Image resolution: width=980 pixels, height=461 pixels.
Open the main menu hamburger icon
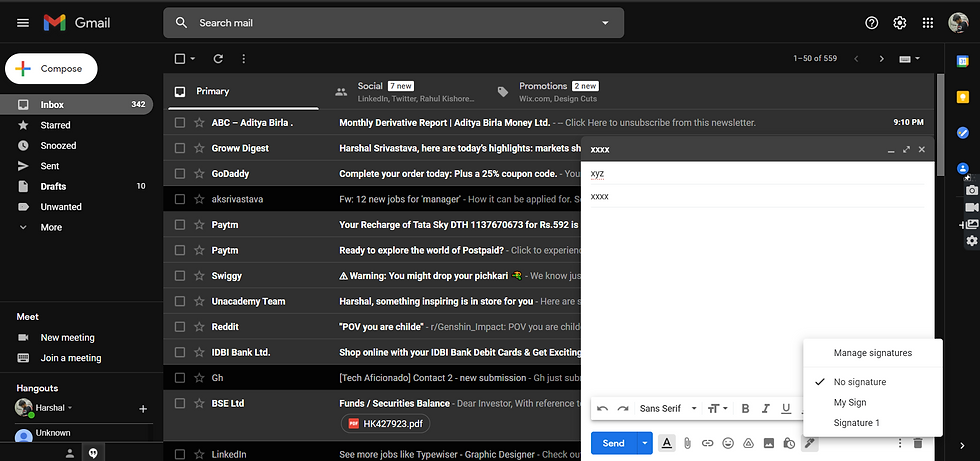click(23, 23)
